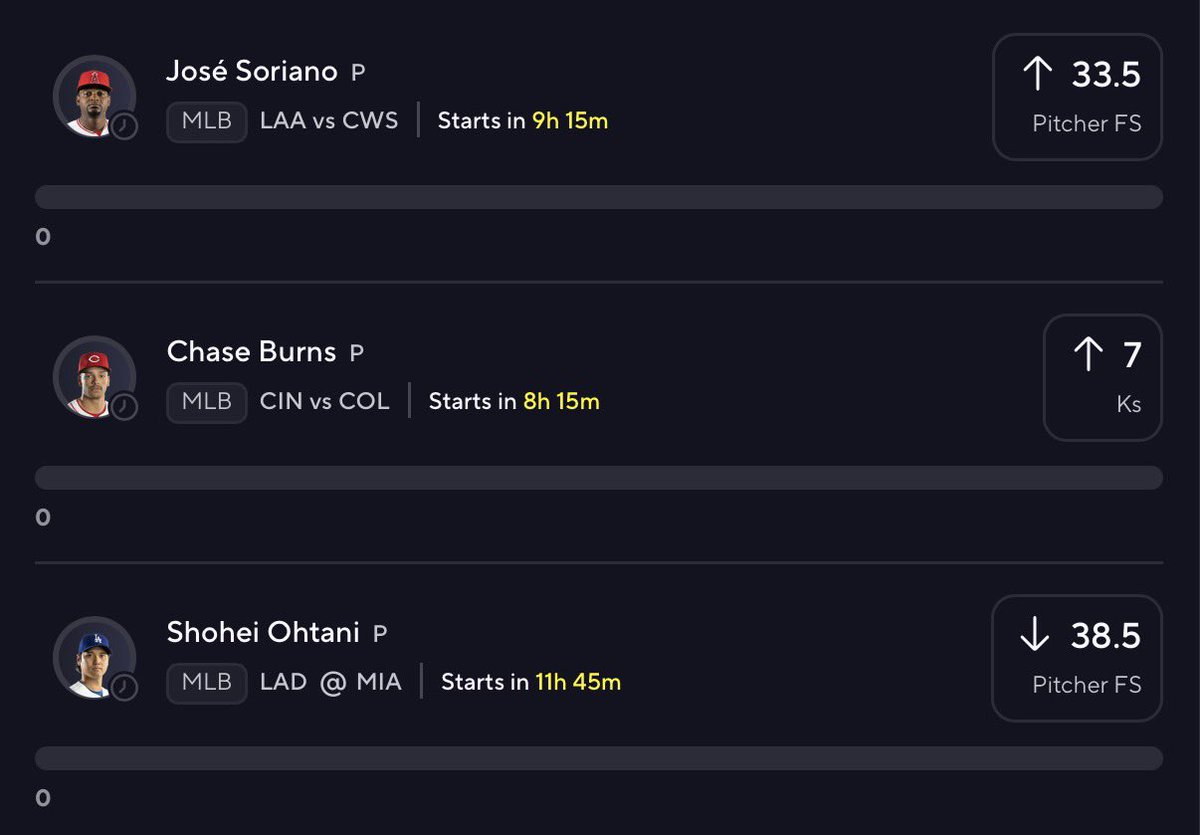Select Soriano's 33.5 Pitcher FS pick box
Viewport: 1200px width, 835px height.
tap(1077, 97)
